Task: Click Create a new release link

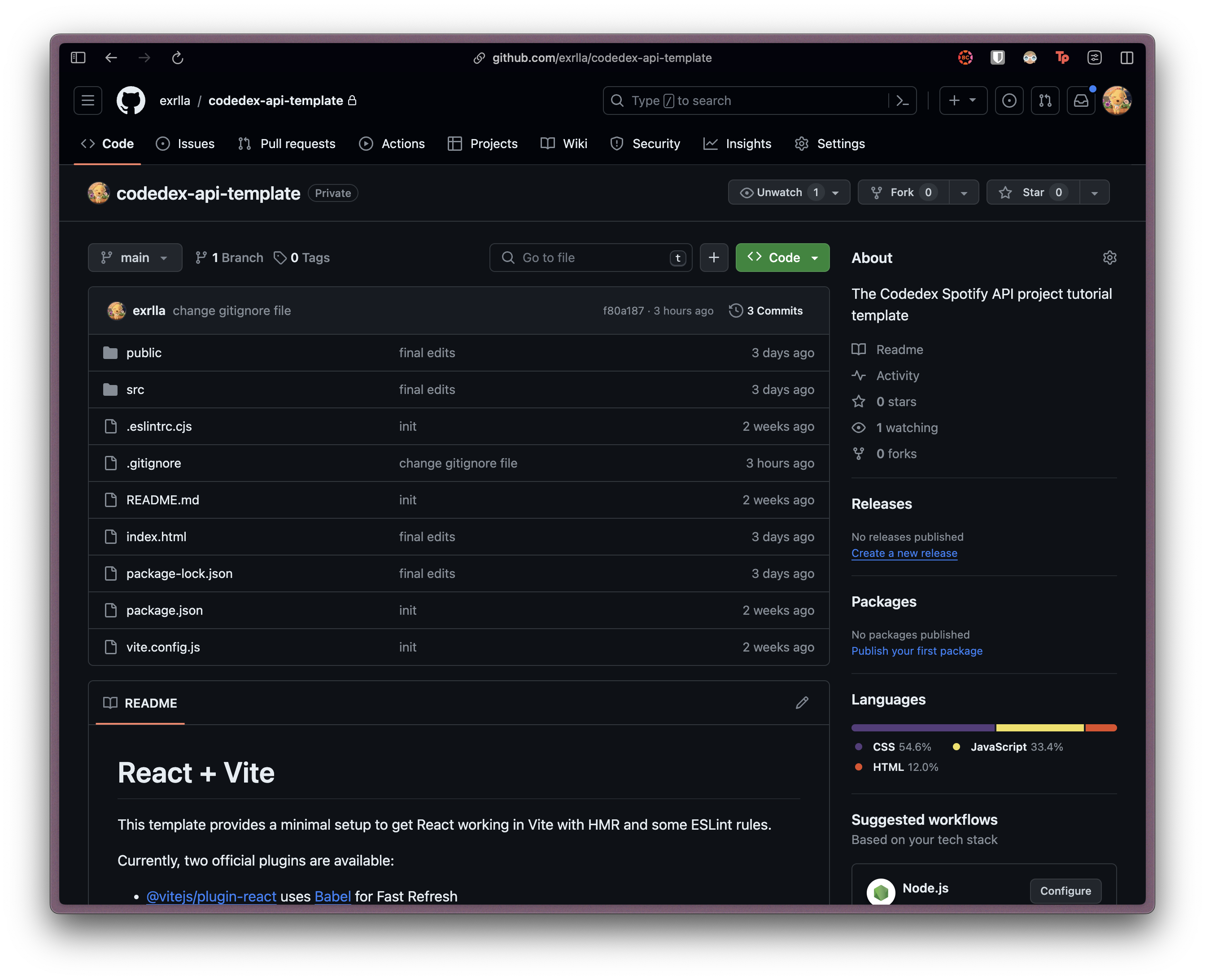Action: click(904, 553)
